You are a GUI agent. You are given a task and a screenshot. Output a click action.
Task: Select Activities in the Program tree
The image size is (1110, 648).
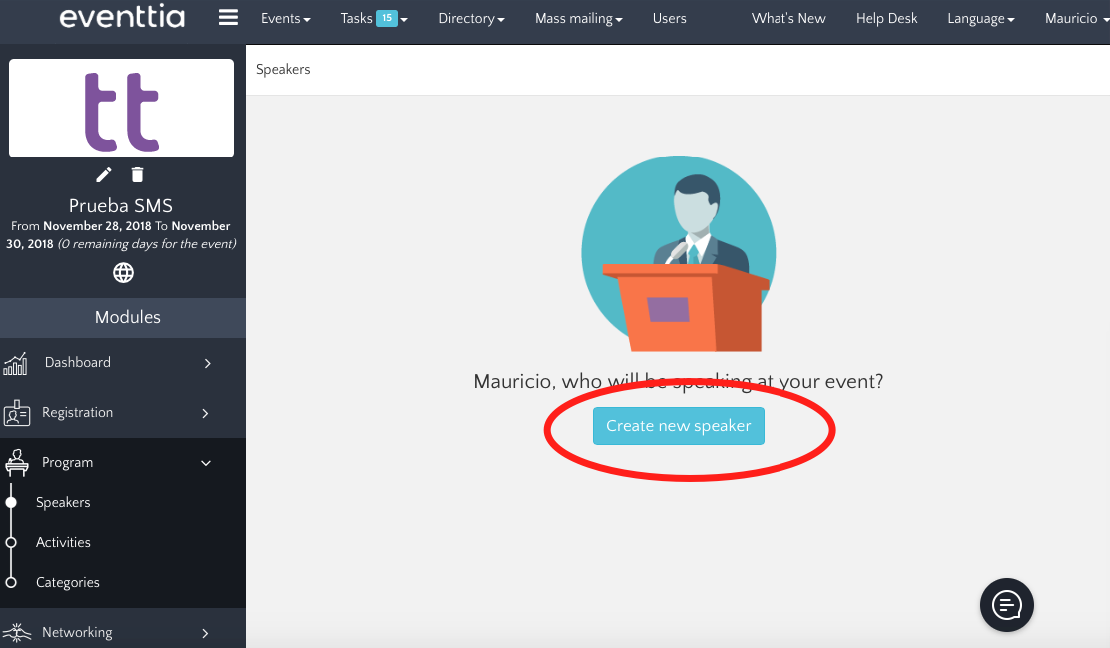coord(63,542)
